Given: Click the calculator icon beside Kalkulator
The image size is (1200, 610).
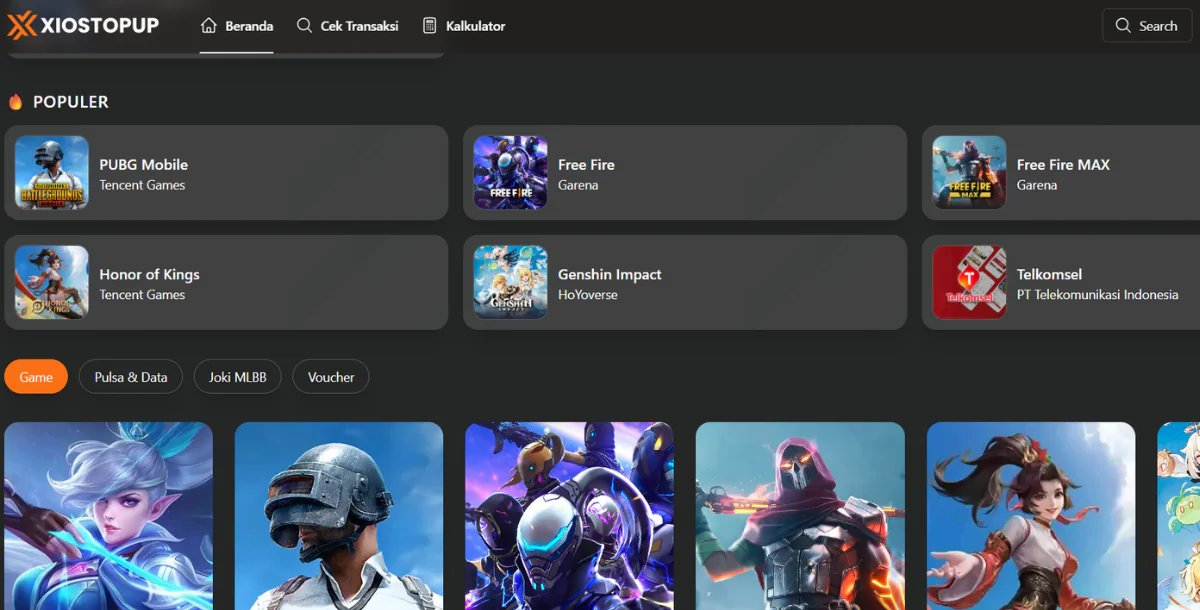Looking at the screenshot, I should pyautogui.click(x=430, y=26).
